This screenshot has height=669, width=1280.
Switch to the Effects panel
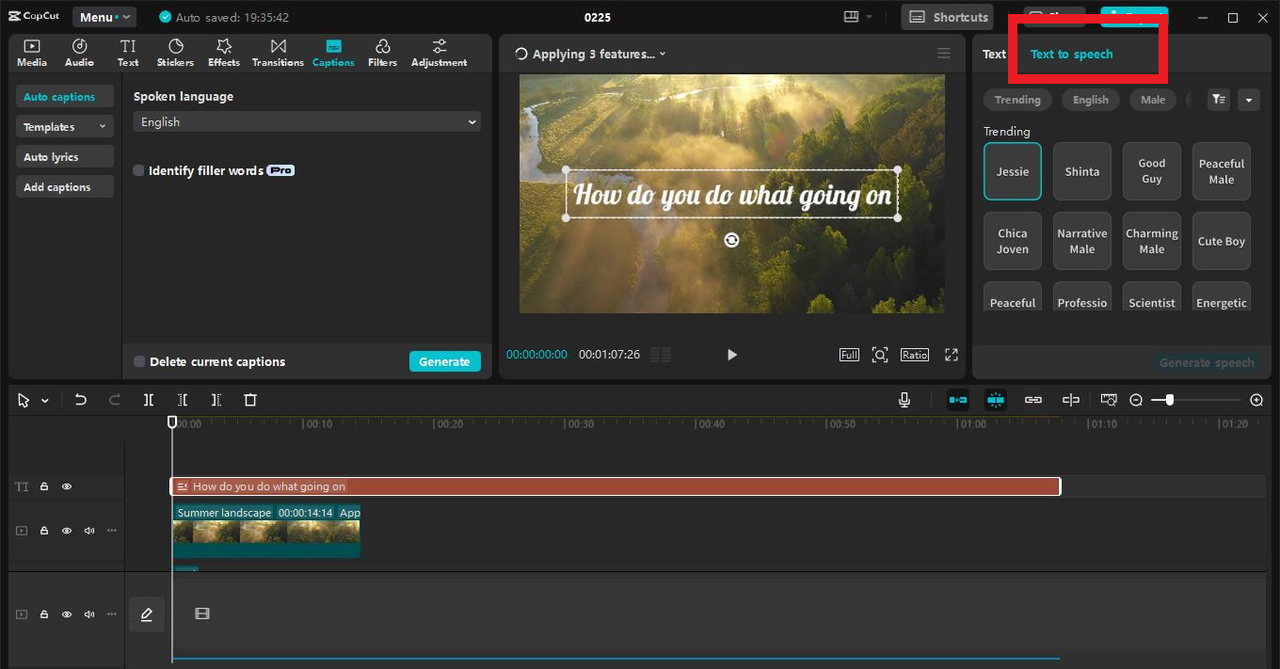(223, 51)
